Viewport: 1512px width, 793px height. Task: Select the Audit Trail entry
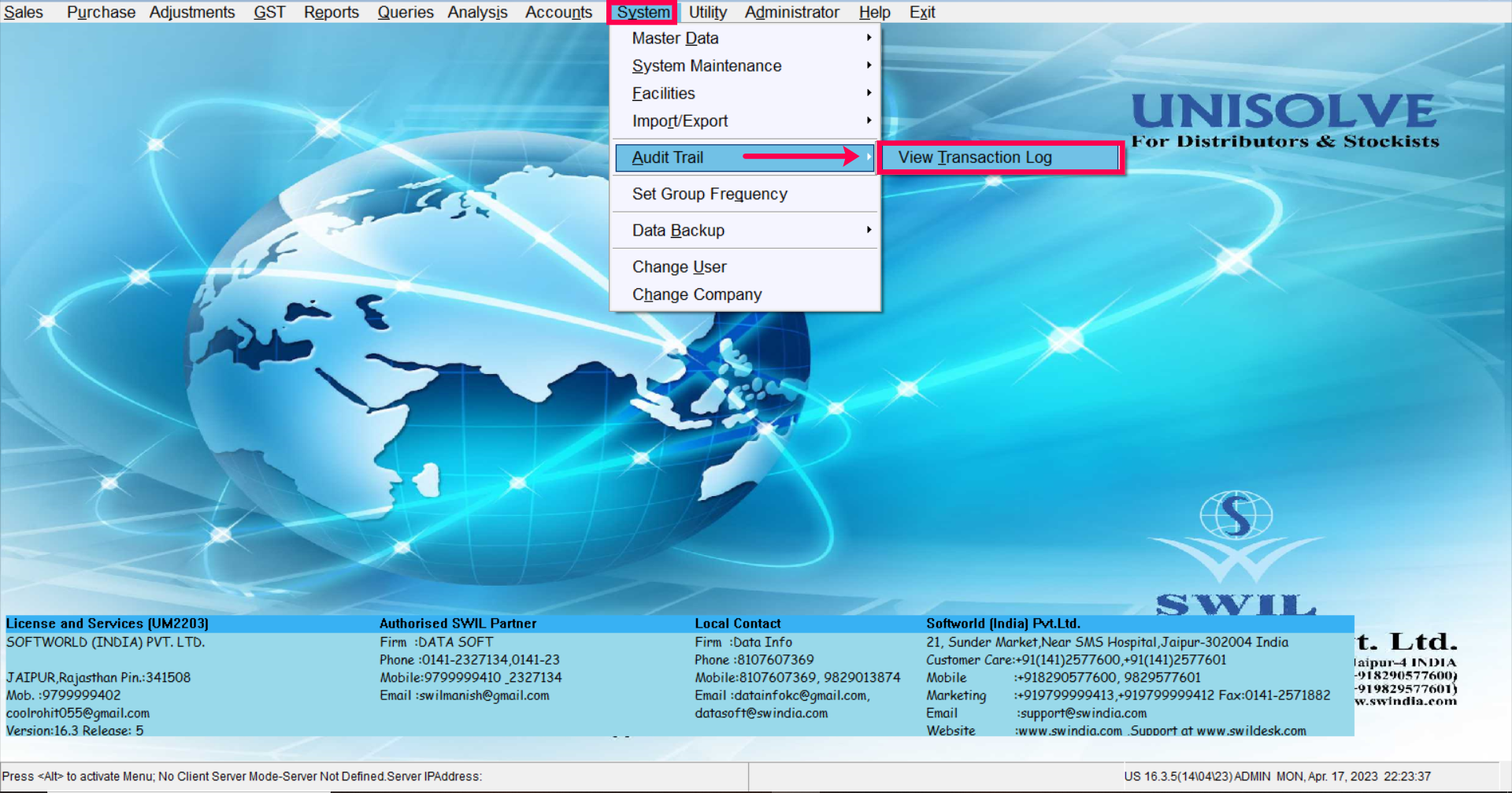(745, 157)
